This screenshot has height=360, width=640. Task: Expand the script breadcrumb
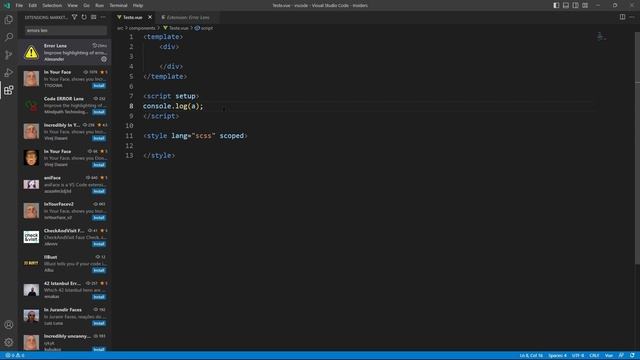point(204,28)
